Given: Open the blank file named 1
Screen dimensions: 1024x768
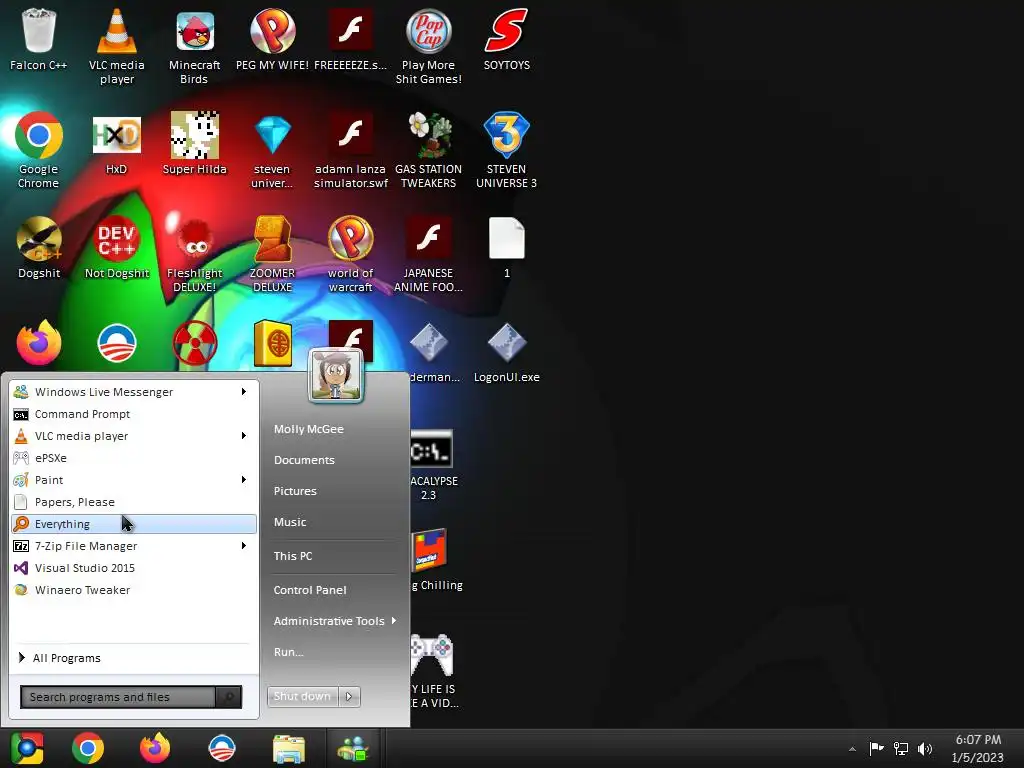Looking at the screenshot, I should pos(507,248).
